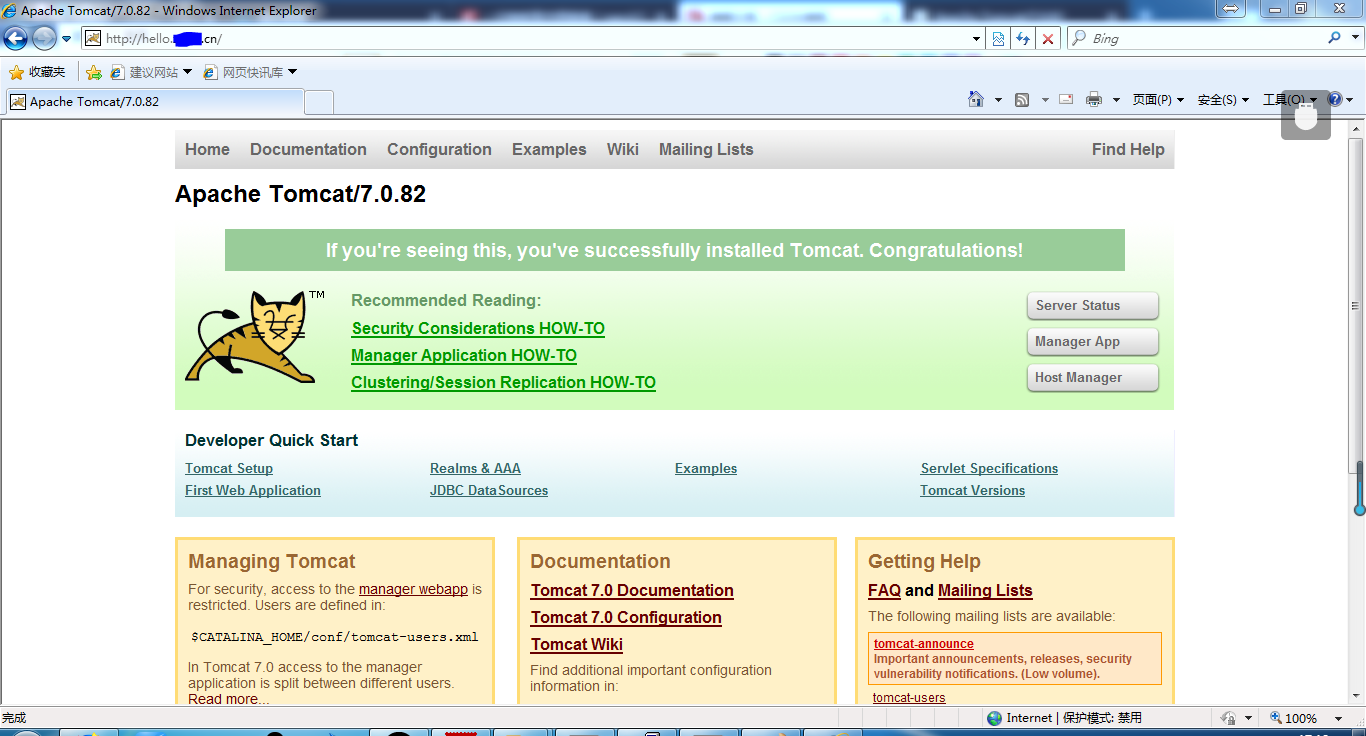This screenshot has height=736, width=1366.
Task: Open the address bar history dropdown arrow
Action: click(x=977, y=39)
